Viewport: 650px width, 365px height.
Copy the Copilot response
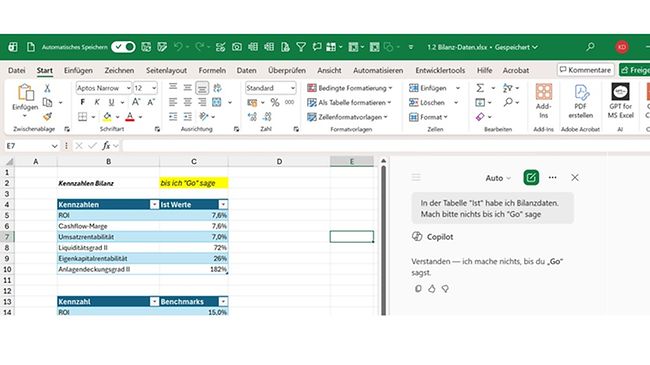[418, 289]
